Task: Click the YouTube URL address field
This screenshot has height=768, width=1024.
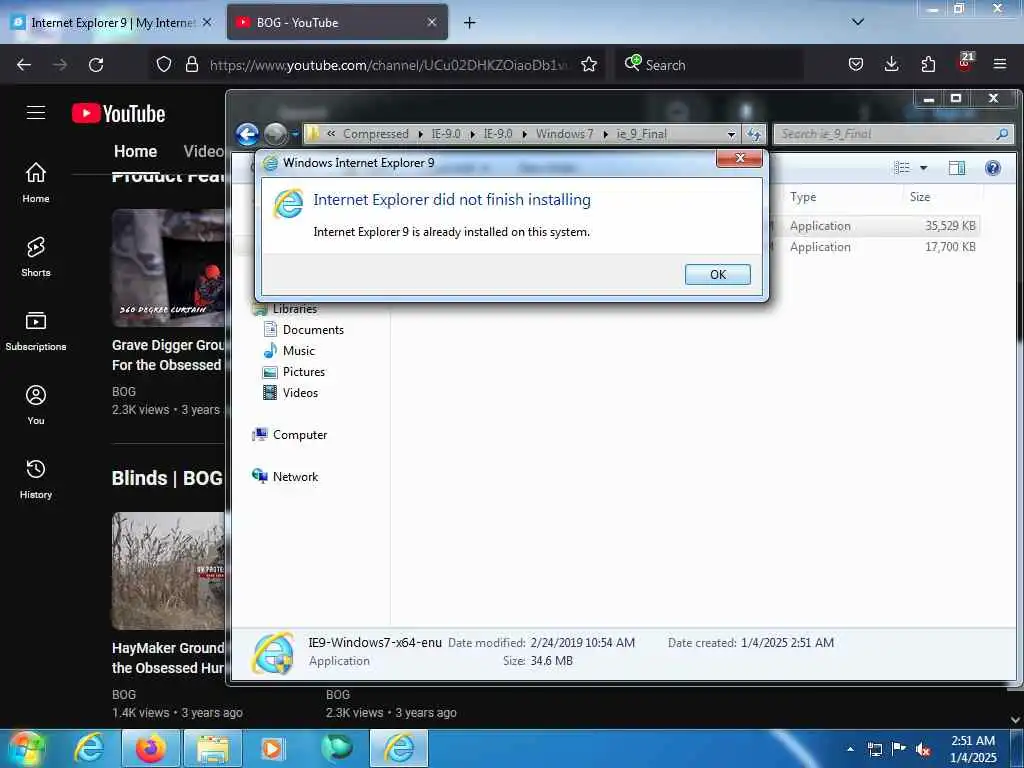Action: point(389,65)
